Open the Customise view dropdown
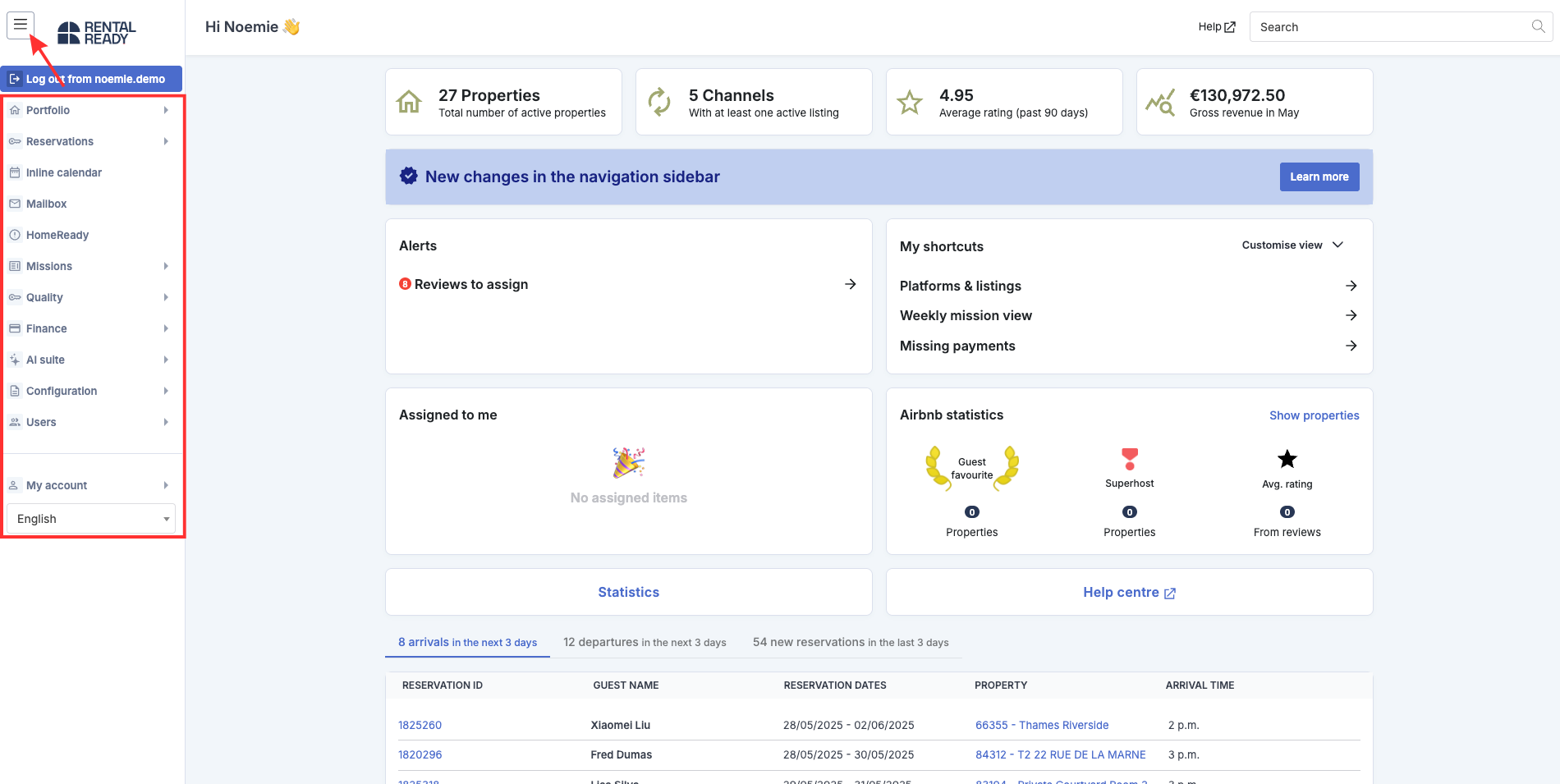The image size is (1560, 784). pos(1292,245)
